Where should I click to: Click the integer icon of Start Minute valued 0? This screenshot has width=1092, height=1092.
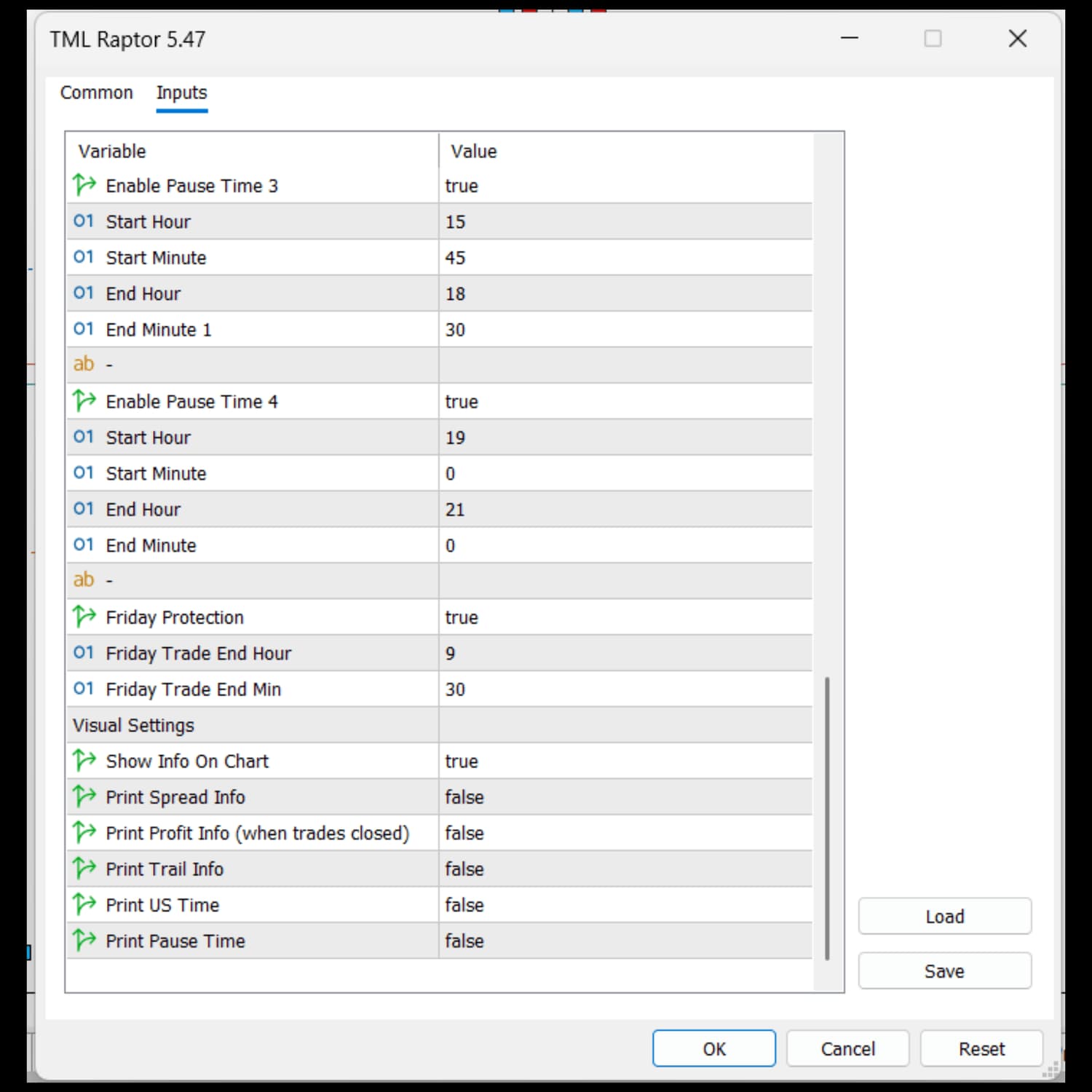84,473
